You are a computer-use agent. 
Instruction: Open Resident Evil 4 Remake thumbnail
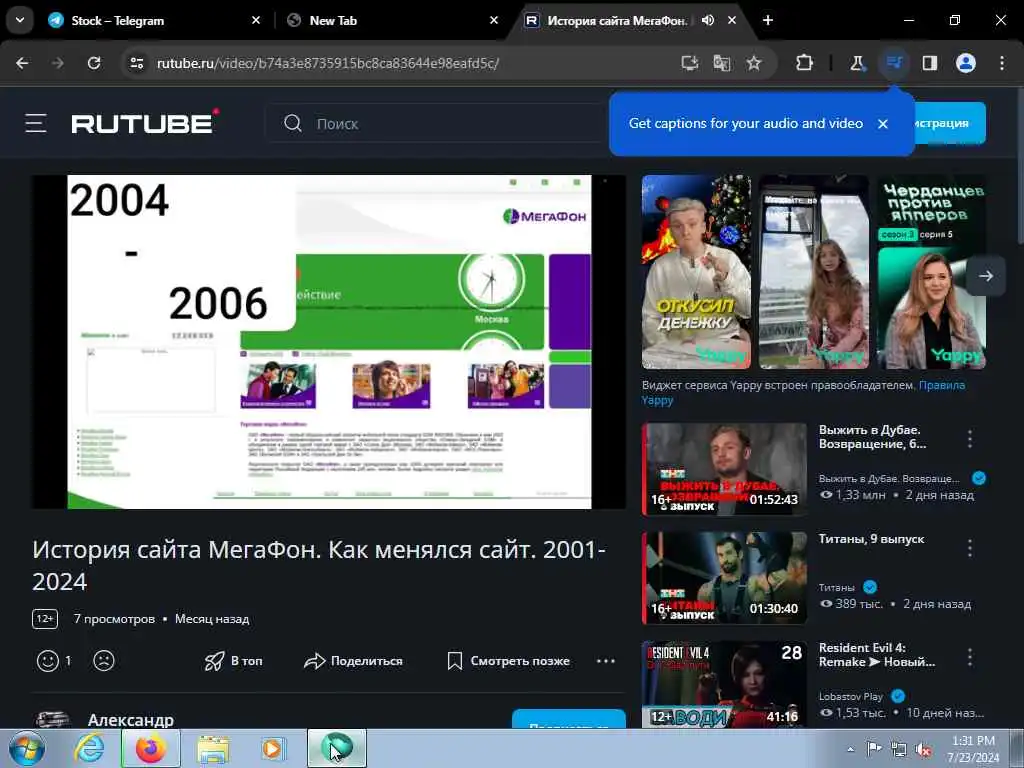tap(724, 684)
